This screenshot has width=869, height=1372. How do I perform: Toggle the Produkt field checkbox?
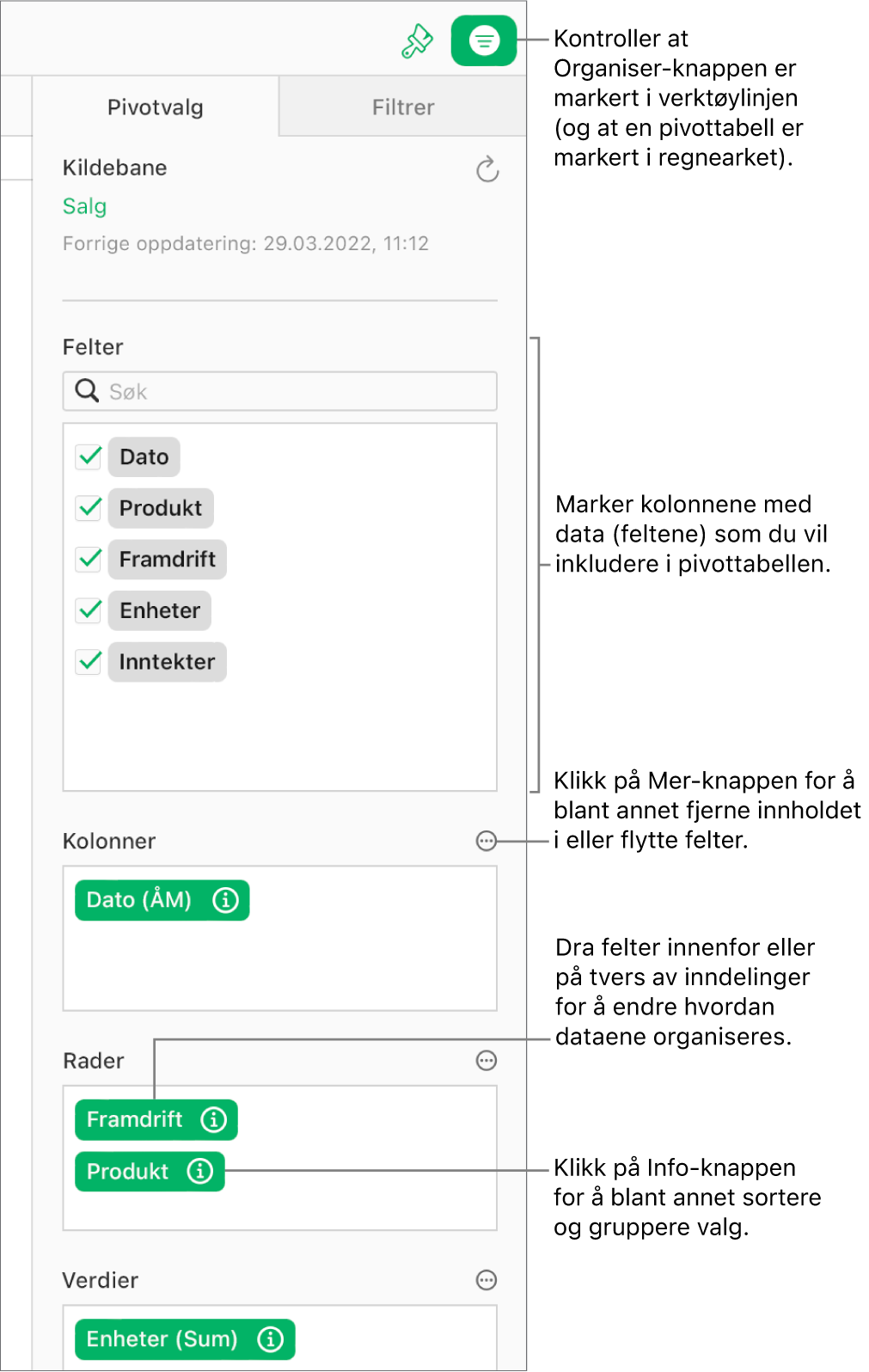(87, 508)
